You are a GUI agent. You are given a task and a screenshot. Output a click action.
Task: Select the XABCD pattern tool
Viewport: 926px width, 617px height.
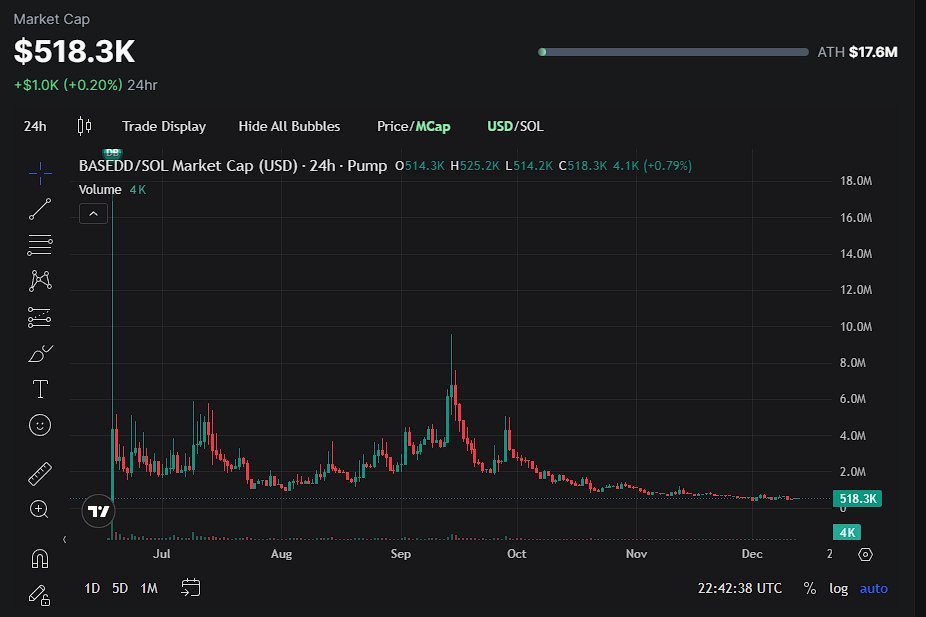(40, 281)
